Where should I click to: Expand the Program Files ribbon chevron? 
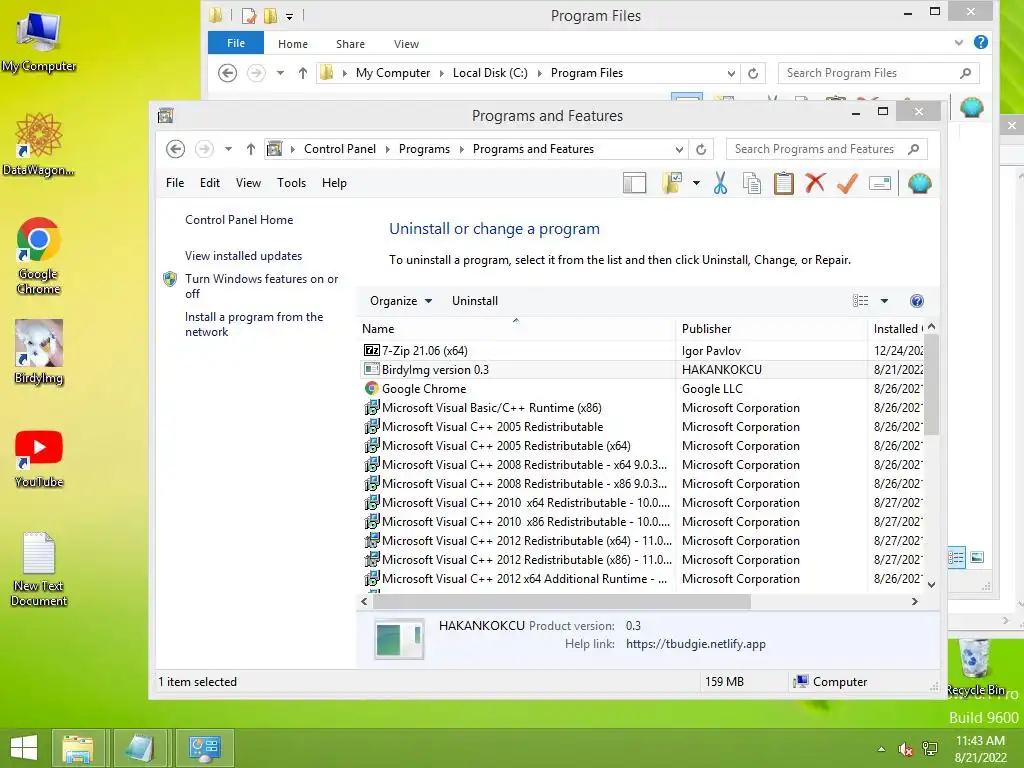click(x=959, y=43)
